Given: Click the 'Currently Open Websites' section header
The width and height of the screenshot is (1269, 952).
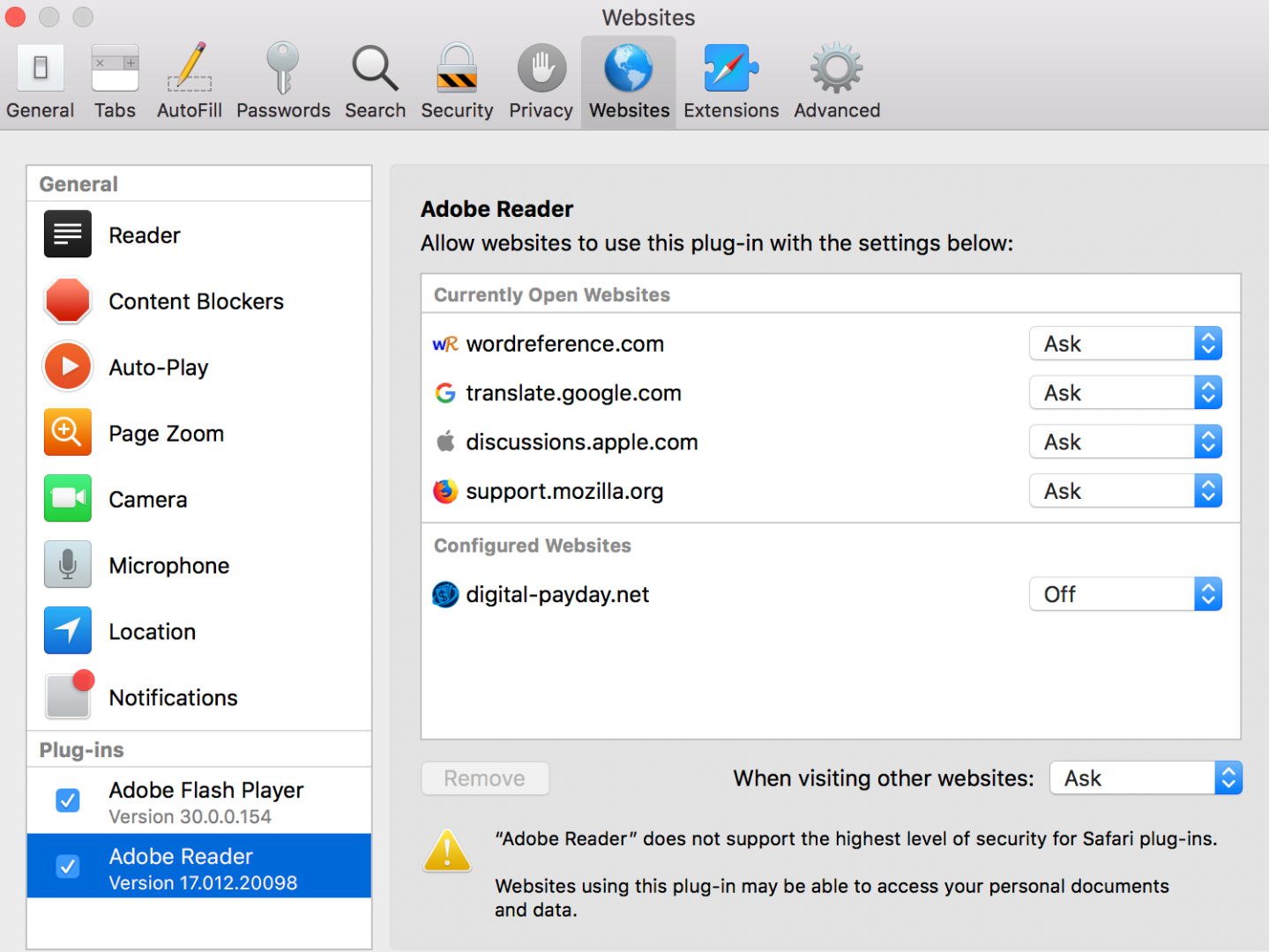Looking at the screenshot, I should [552, 294].
